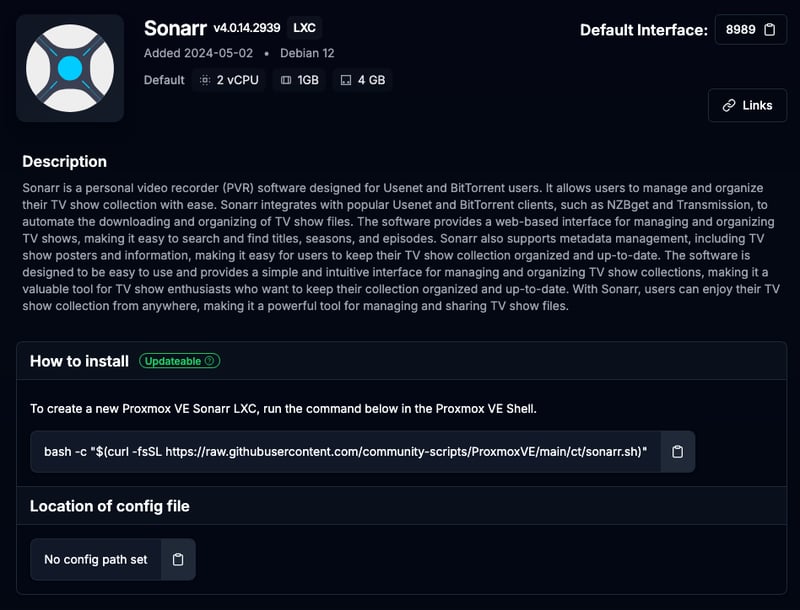Click the Debian 12 label
The height and width of the screenshot is (610, 800).
coord(307,53)
